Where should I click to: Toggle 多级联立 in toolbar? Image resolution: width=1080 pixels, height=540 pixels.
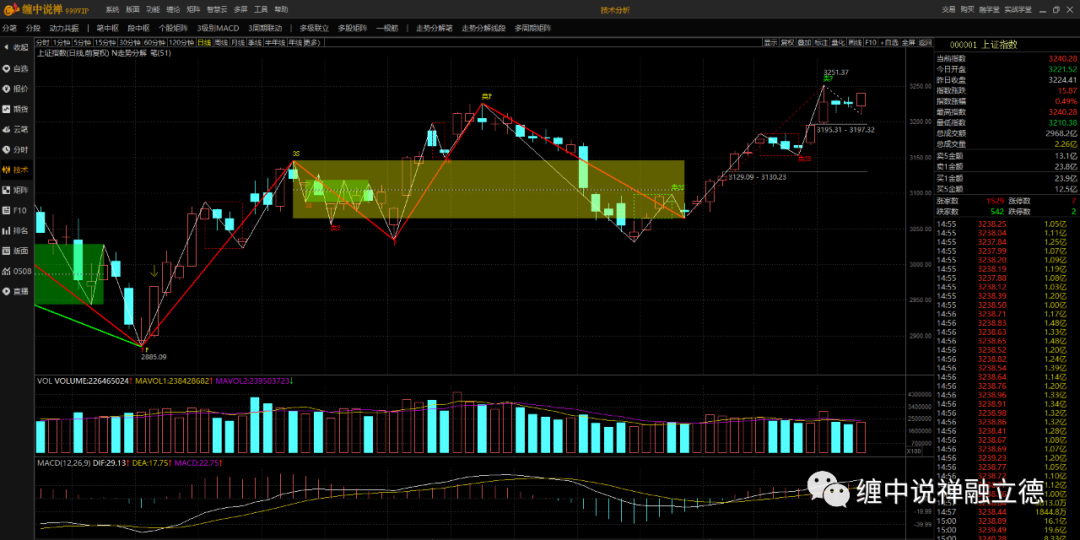point(315,28)
